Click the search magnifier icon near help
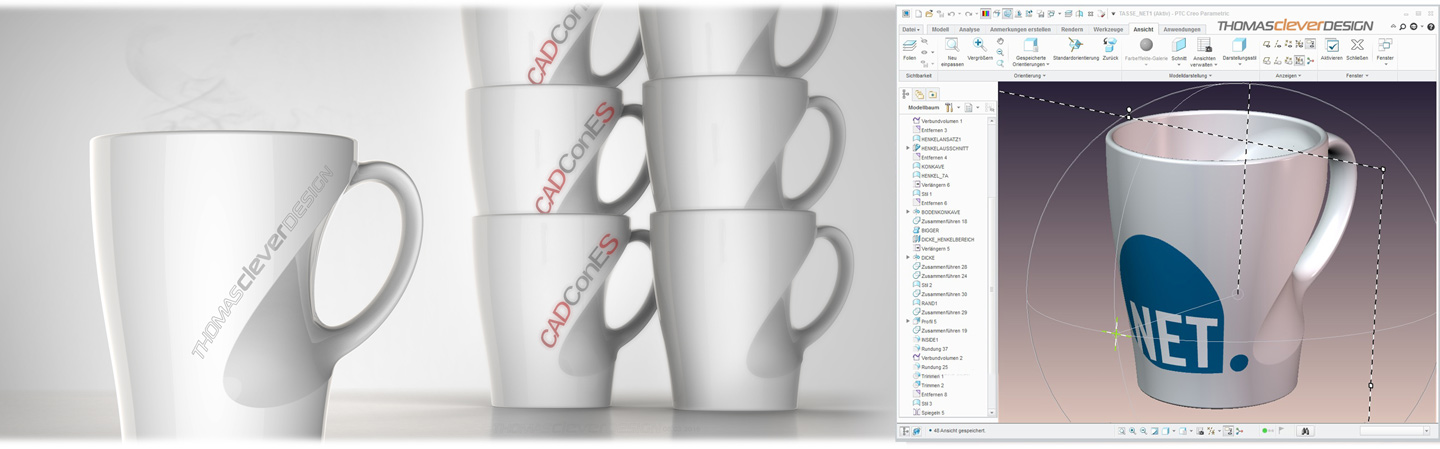Image resolution: width=1440 pixels, height=449 pixels. click(x=1402, y=27)
